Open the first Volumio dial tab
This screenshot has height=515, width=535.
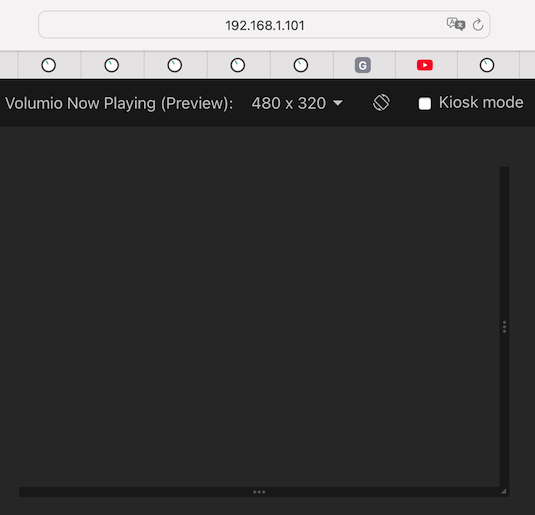point(48,65)
